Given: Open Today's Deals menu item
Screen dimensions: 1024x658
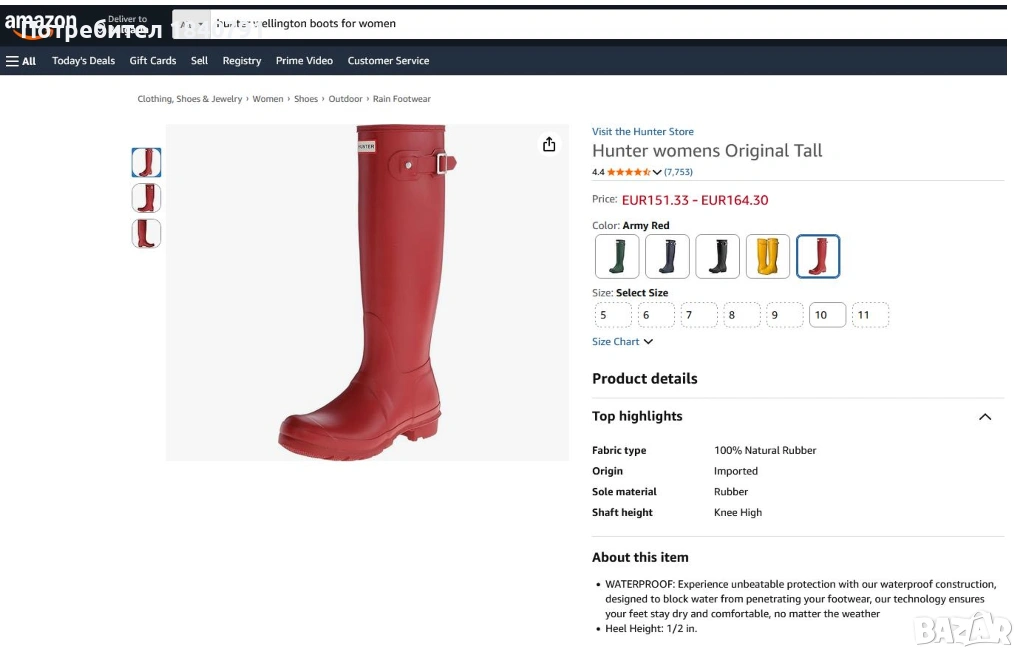Looking at the screenshot, I should pos(83,61).
